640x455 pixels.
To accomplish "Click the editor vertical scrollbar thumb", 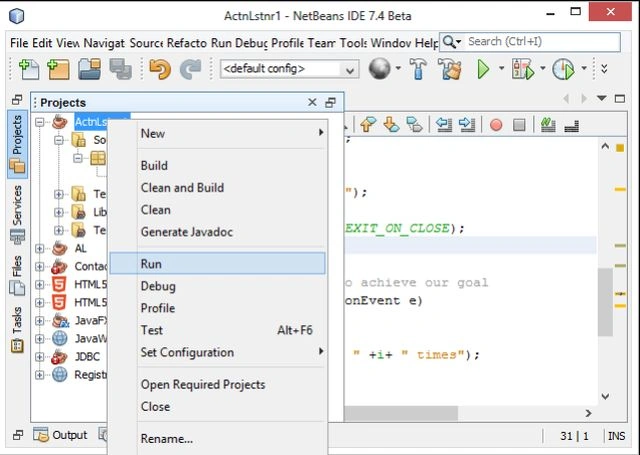I will coord(605,302).
